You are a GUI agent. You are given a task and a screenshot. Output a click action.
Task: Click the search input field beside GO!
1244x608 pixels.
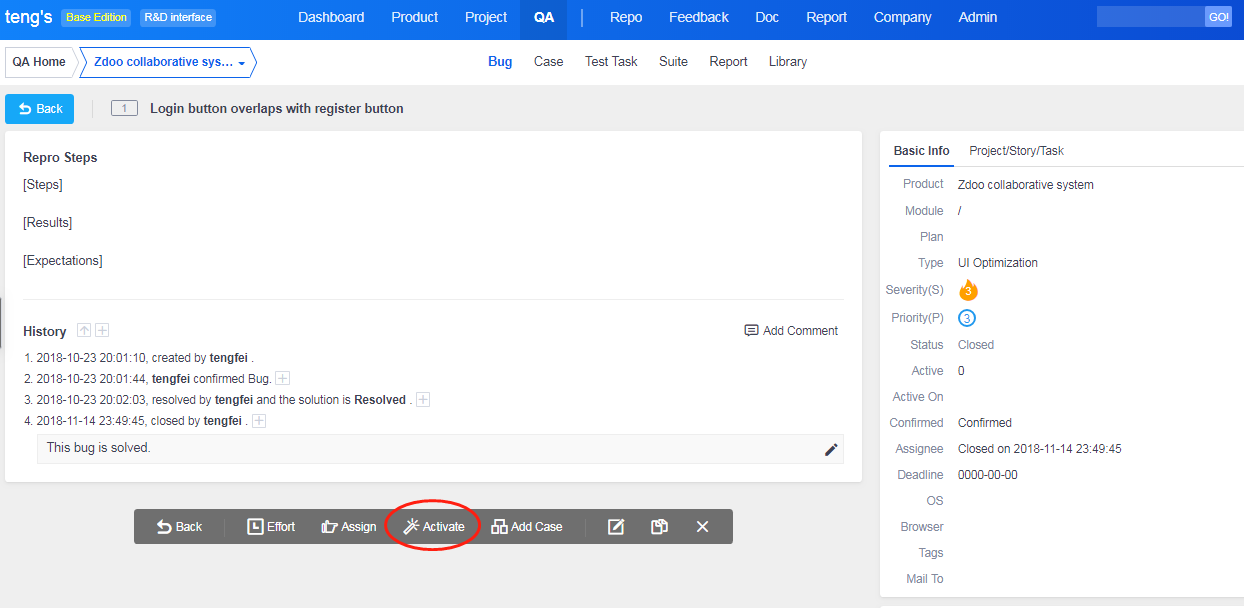point(1150,17)
